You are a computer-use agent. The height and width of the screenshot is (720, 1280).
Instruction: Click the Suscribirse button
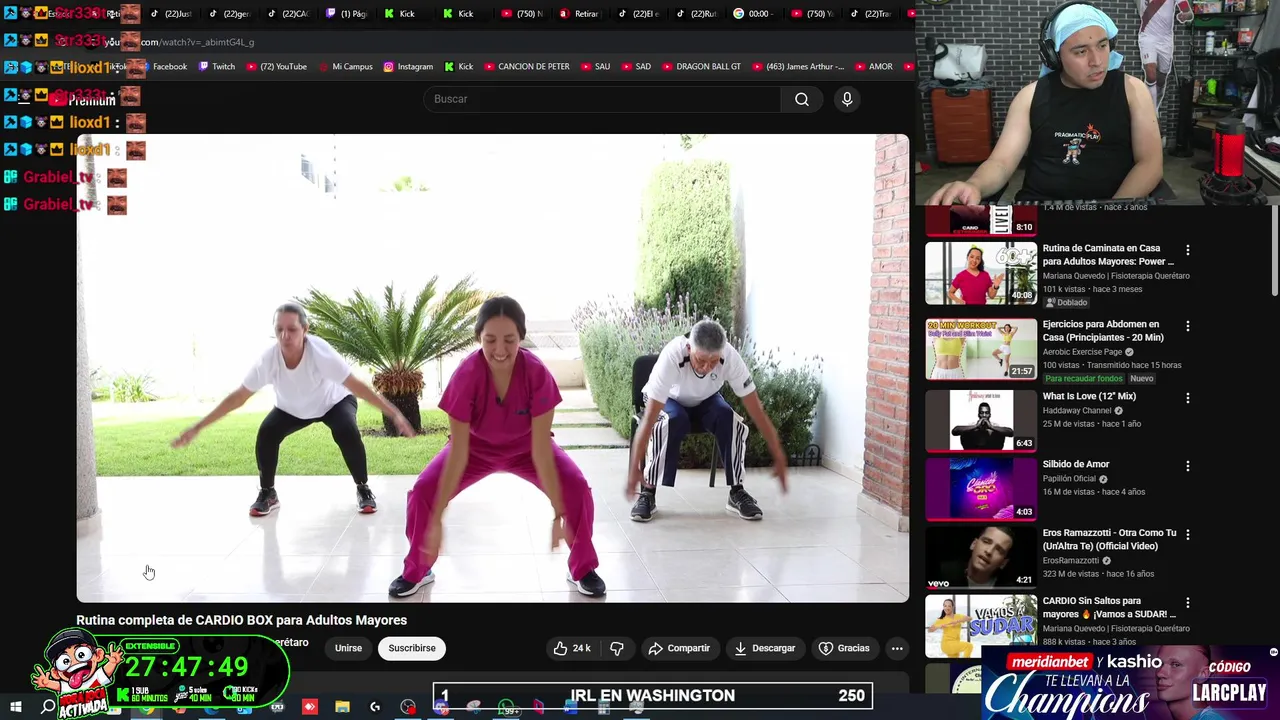click(x=412, y=648)
